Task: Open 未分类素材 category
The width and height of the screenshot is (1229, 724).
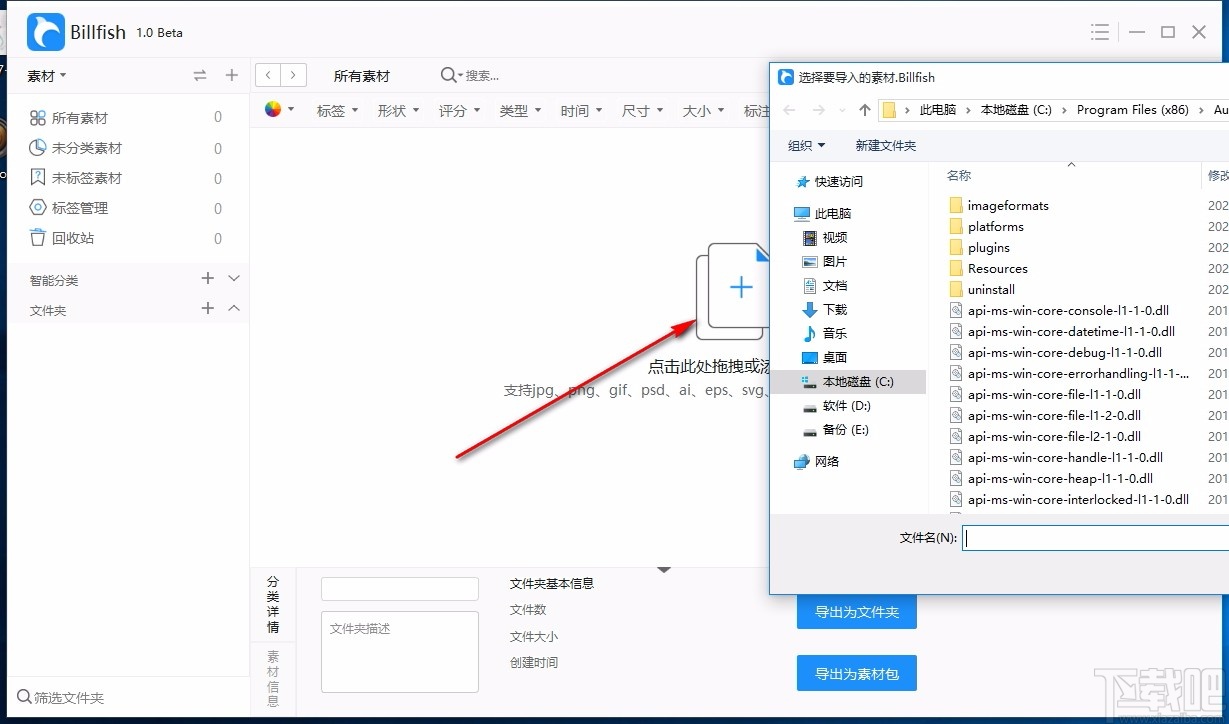Action: (x=86, y=147)
